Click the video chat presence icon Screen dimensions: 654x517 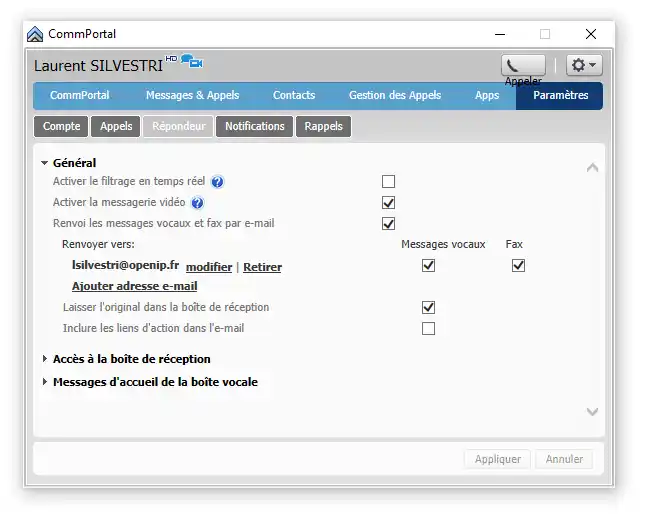point(192,62)
